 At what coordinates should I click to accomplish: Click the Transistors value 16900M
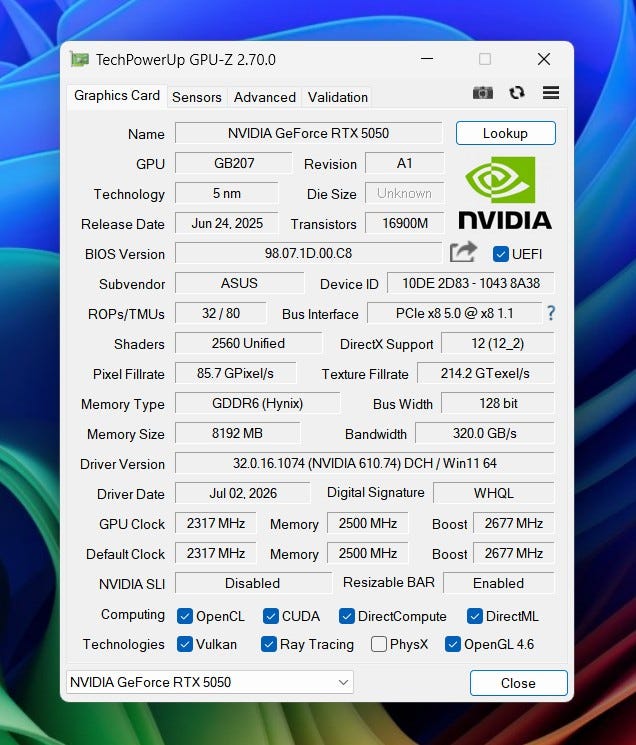(405, 223)
